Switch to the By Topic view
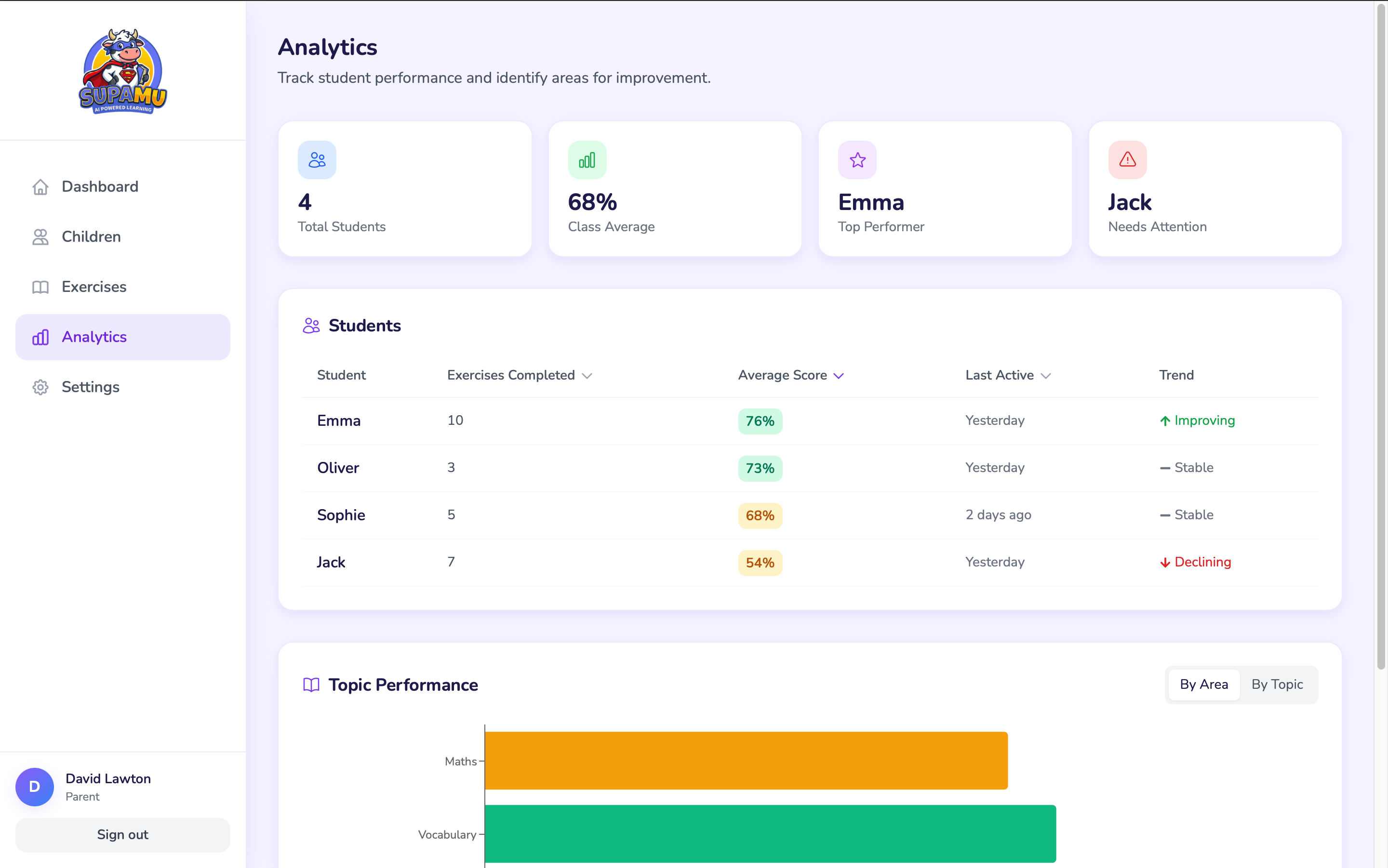Screen dimensions: 1388x868 click(1278, 684)
